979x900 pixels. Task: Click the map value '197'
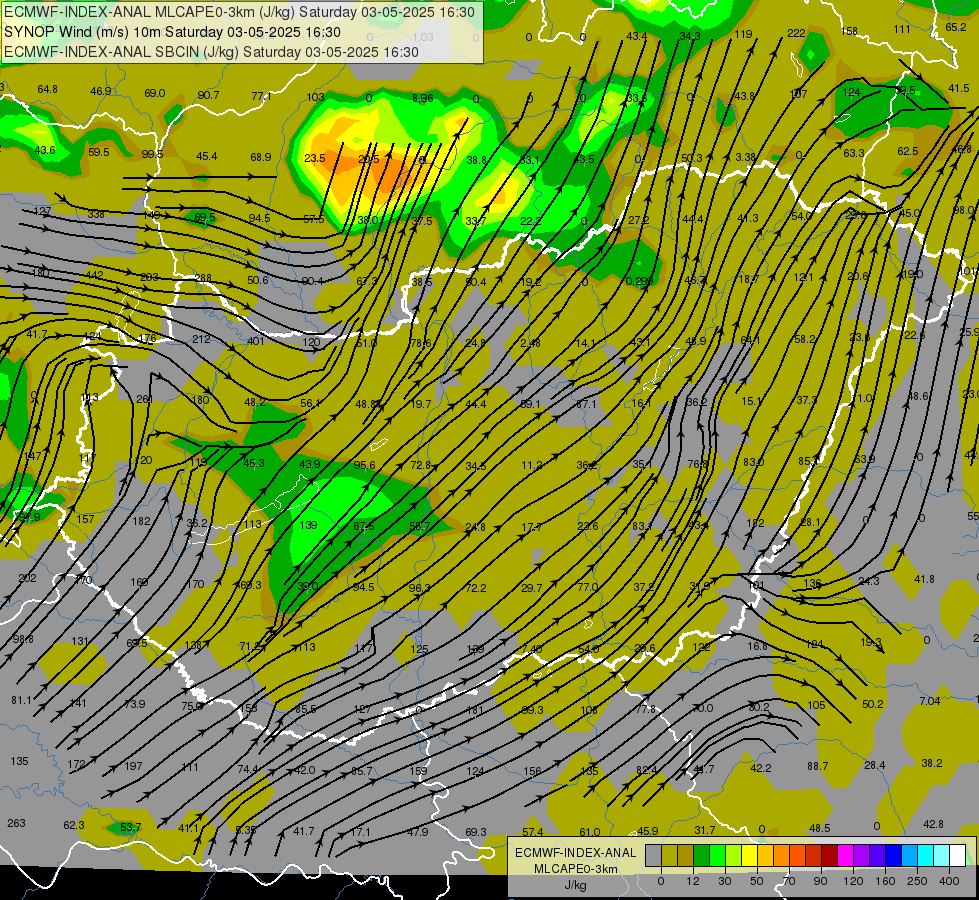(134, 766)
